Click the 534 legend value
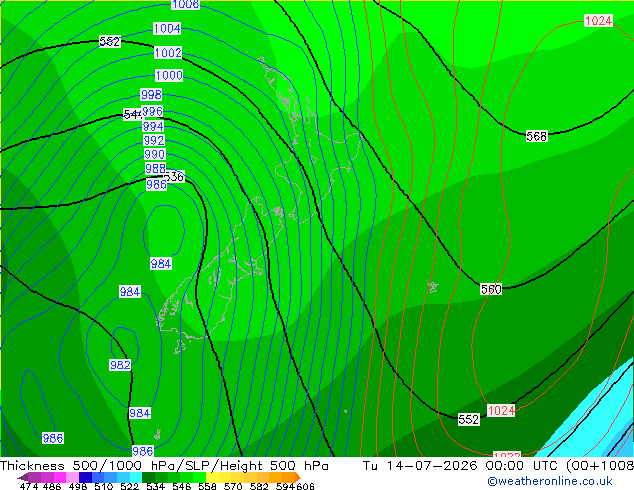 click(155, 486)
